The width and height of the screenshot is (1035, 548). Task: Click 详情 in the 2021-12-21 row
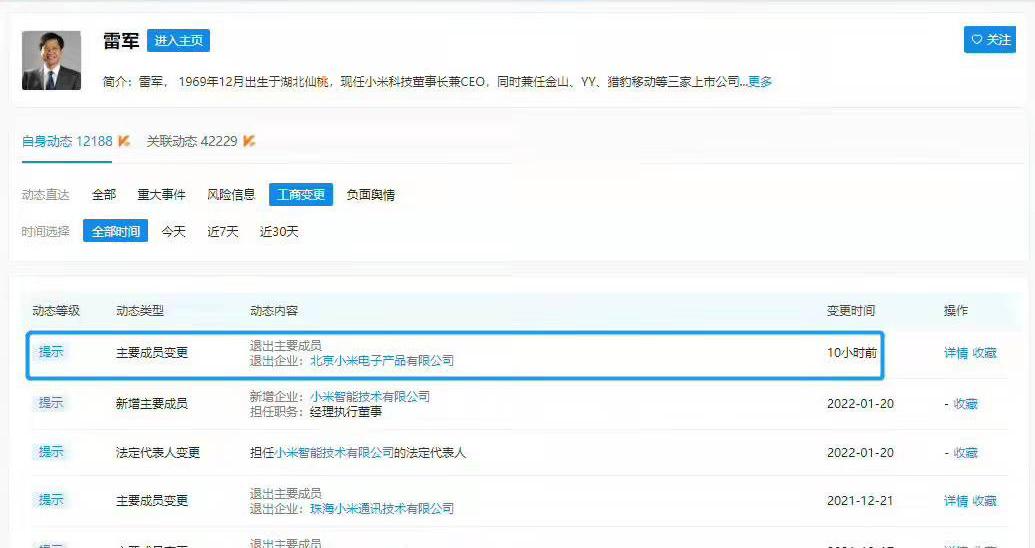[x=956, y=500]
